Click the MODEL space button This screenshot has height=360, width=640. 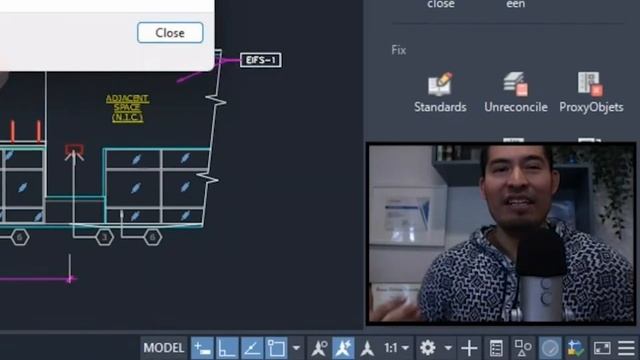pyautogui.click(x=164, y=348)
